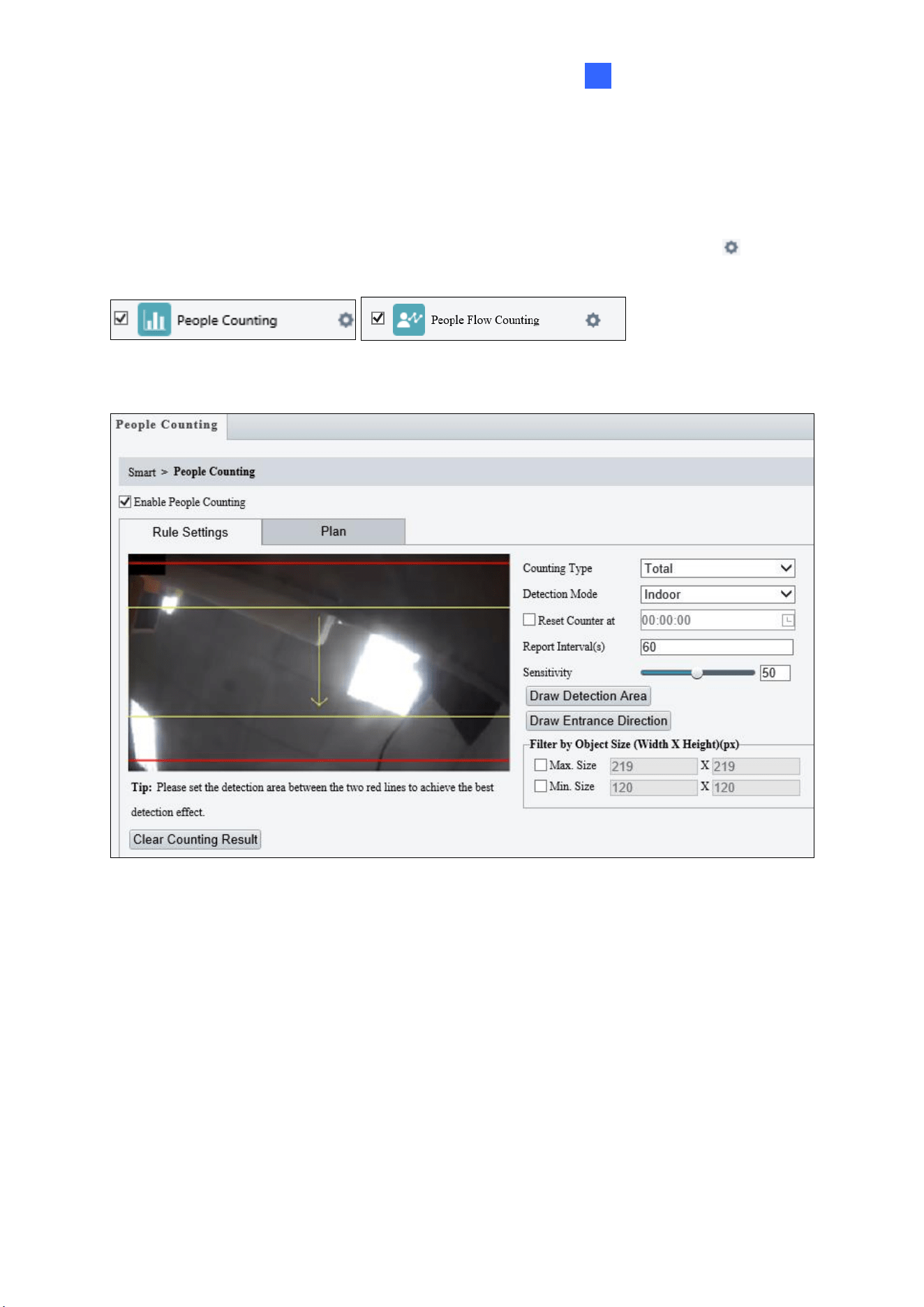Open the Counting Type dropdown
Screen dimensions: 924x1307
(717, 568)
